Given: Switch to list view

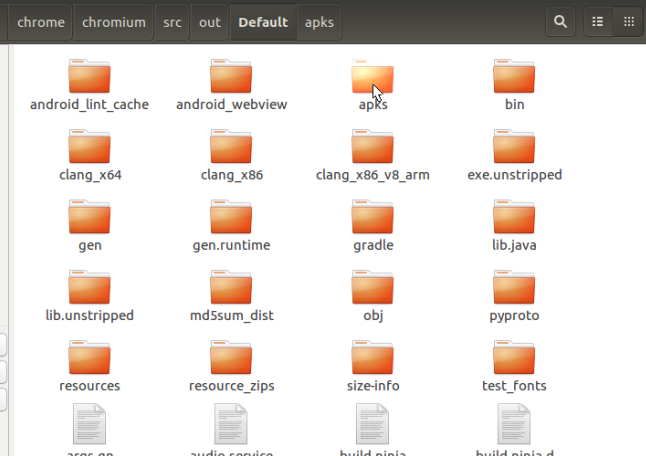Looking at the screenshot, I should (x=598, y=21).
